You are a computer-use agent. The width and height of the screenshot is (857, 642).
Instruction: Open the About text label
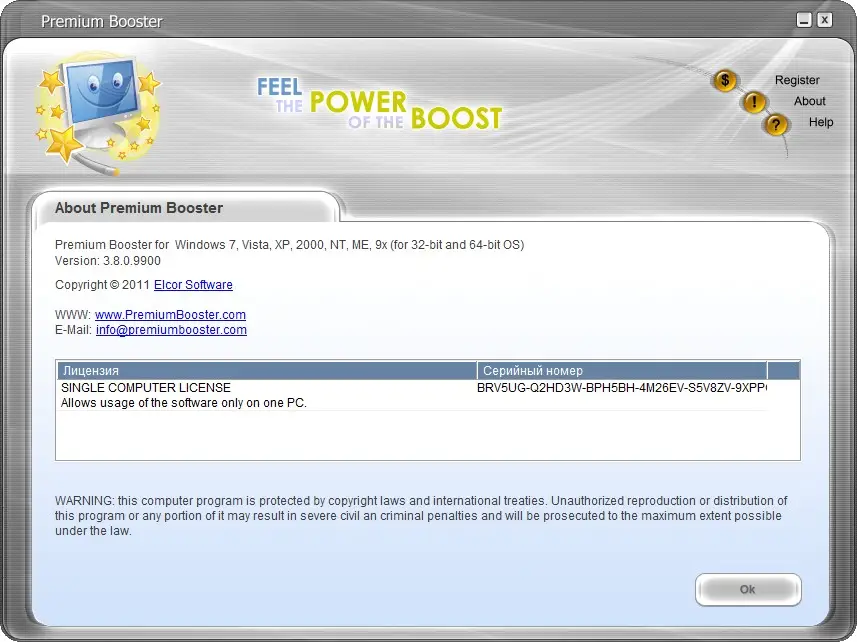(809, 101)
